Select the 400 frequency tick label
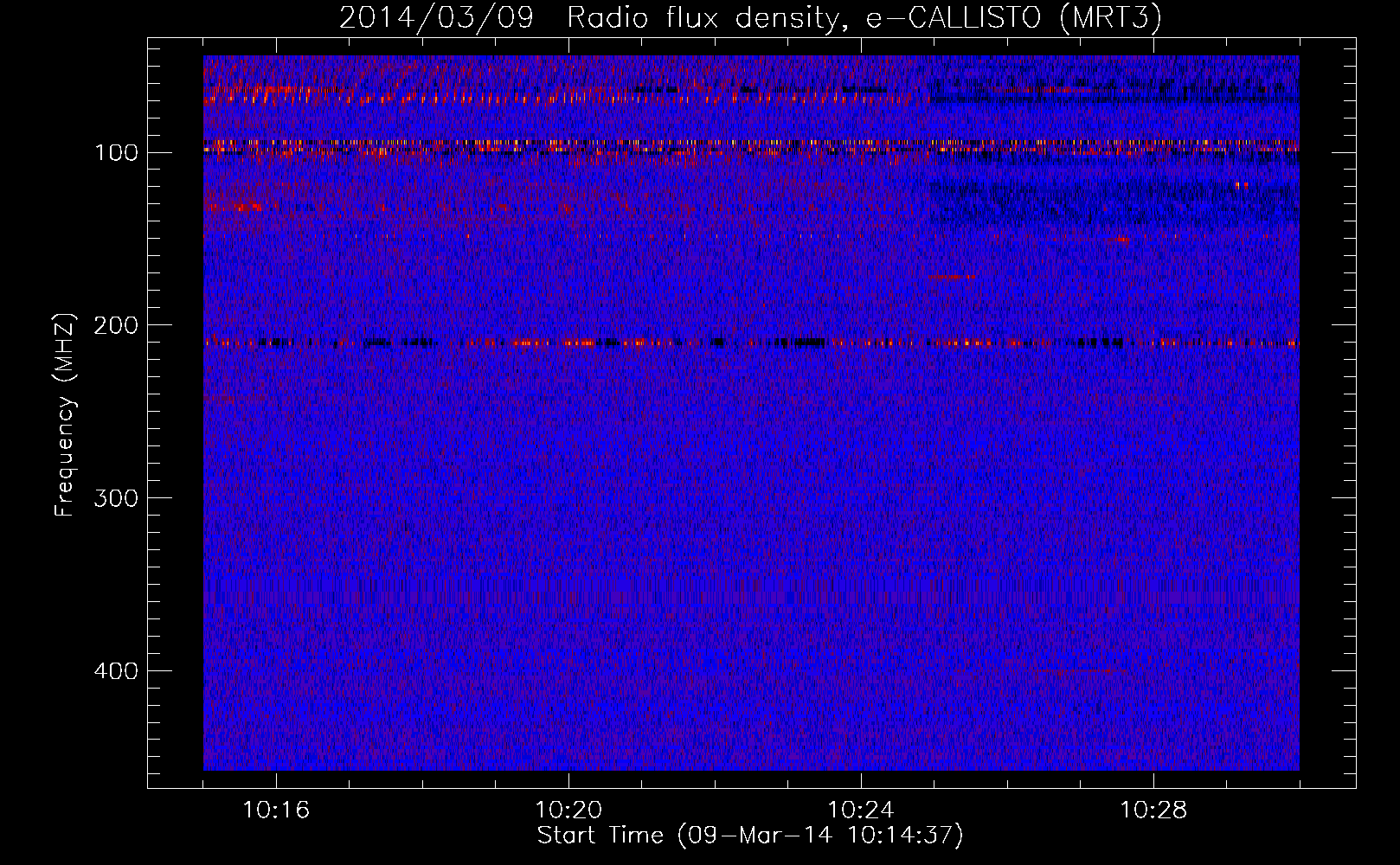This screenshot has height=865, width=1400. (116, 672)
